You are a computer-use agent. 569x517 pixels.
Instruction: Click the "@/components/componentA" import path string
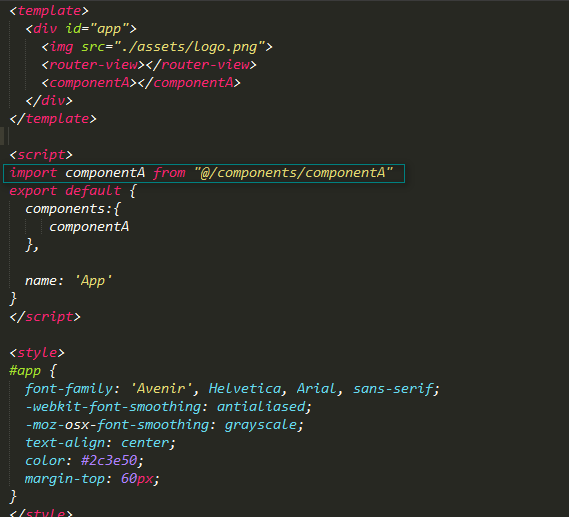click(x=293, y=173)
